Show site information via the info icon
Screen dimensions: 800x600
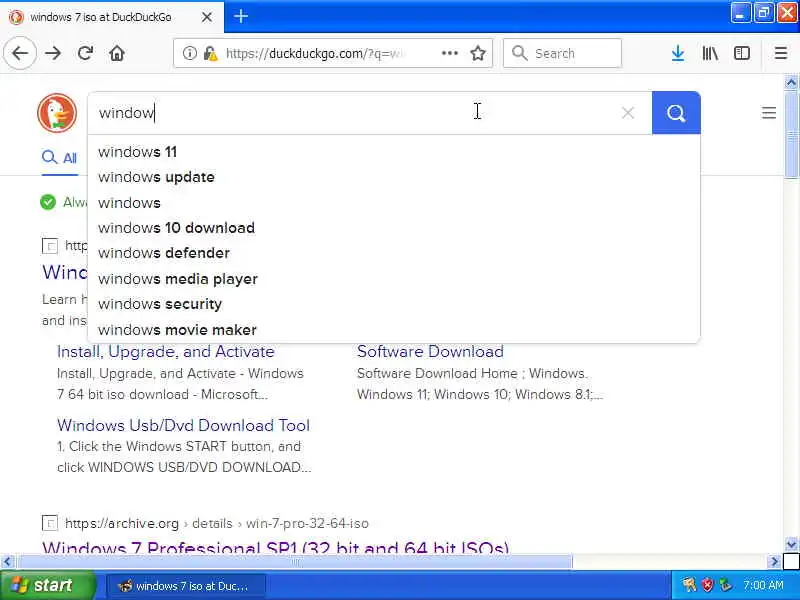pyautogui.click(x=189, y=53)
